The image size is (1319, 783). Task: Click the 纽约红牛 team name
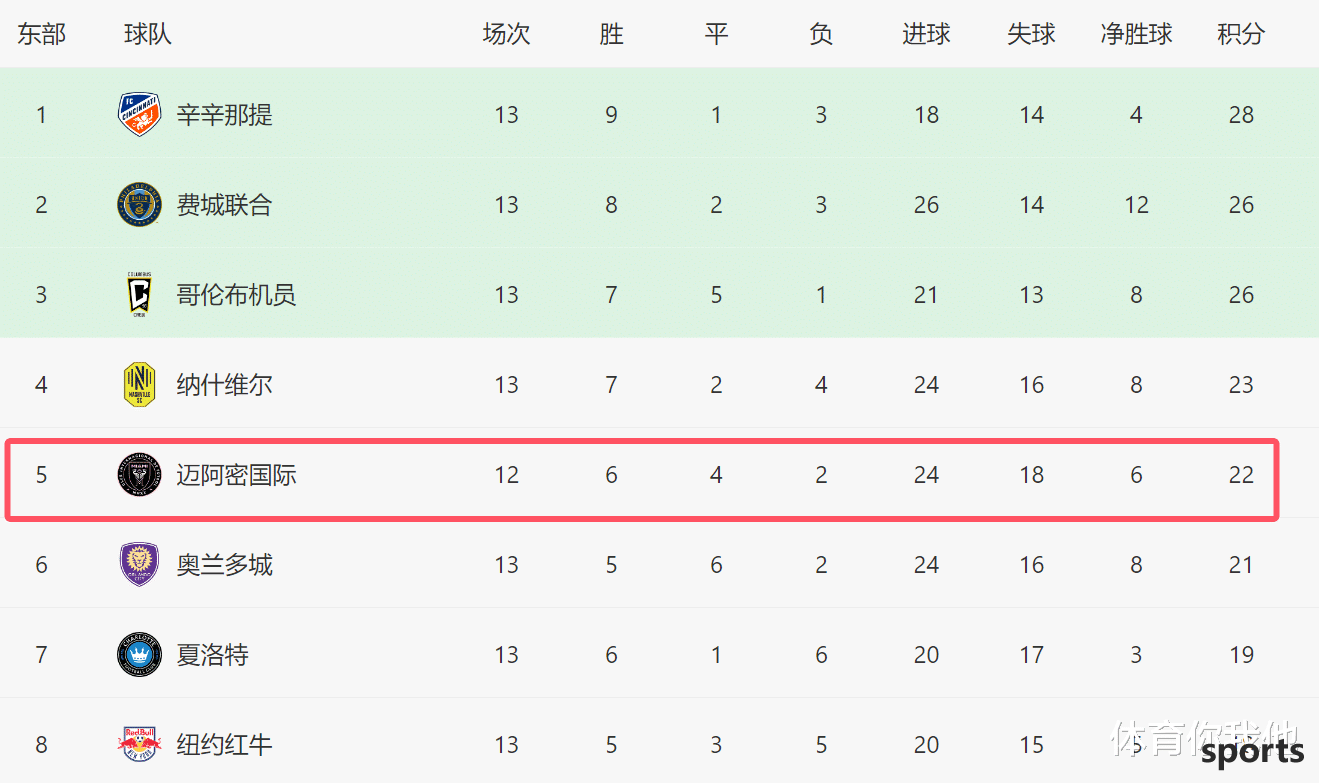point(224,745)
